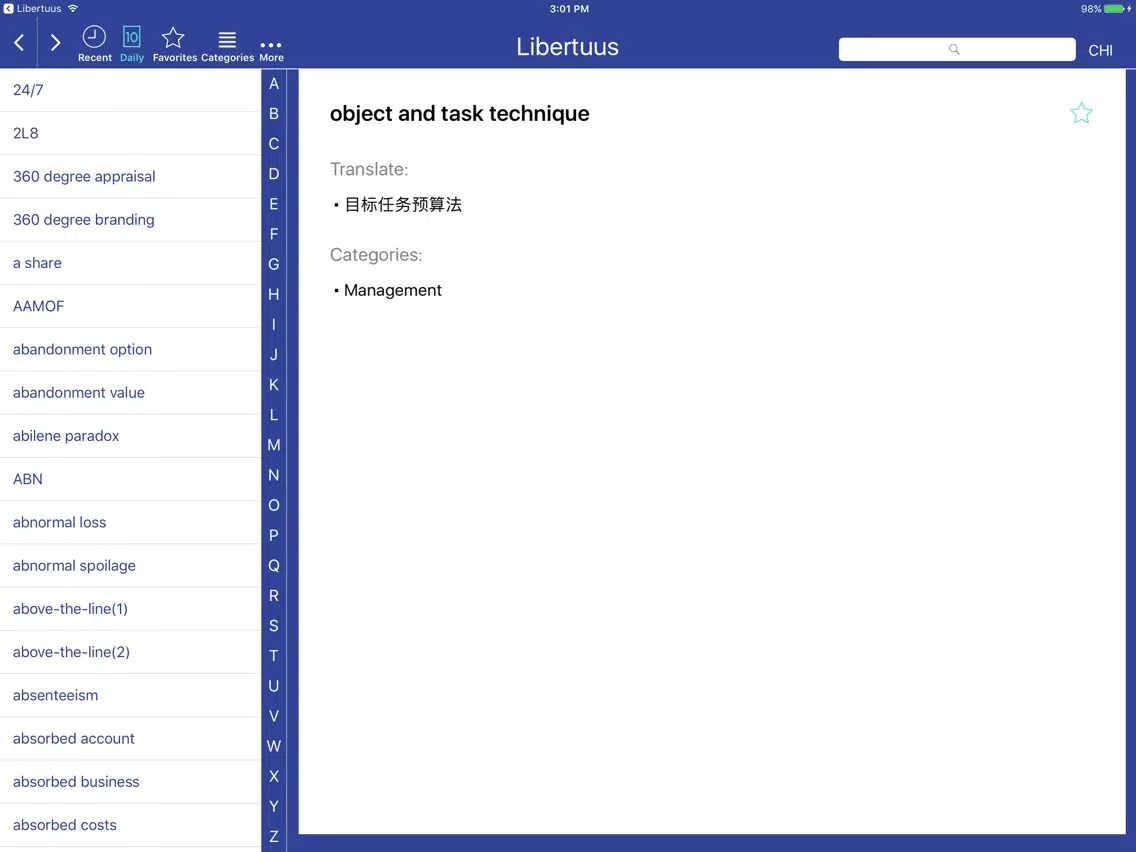Go back with the left arrow

(x=20, y=43)
